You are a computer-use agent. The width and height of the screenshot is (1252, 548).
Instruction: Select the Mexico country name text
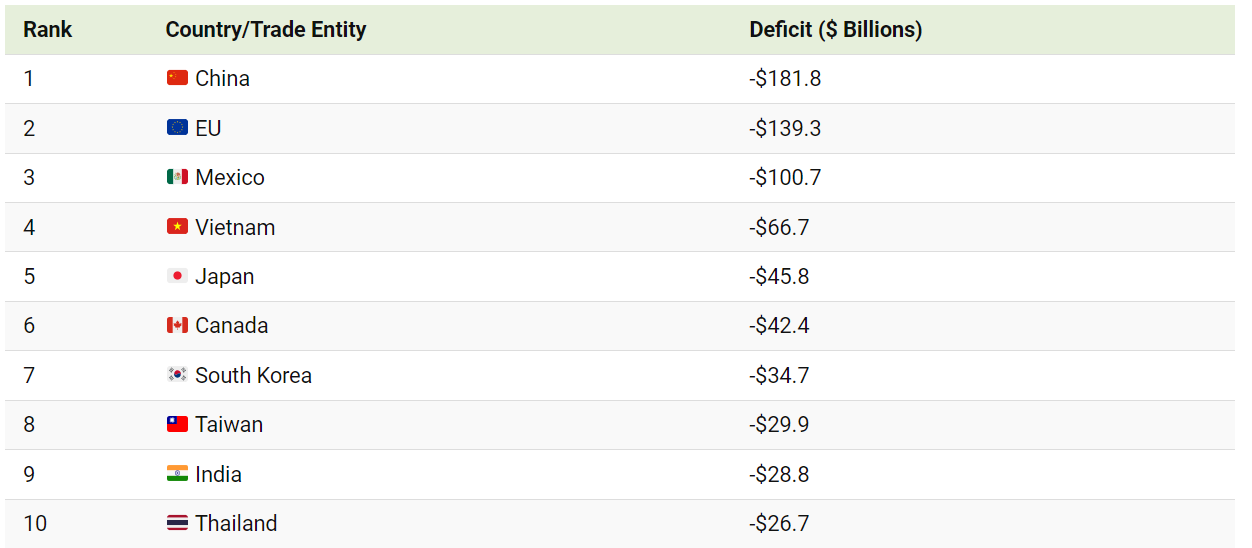point(230,177)
